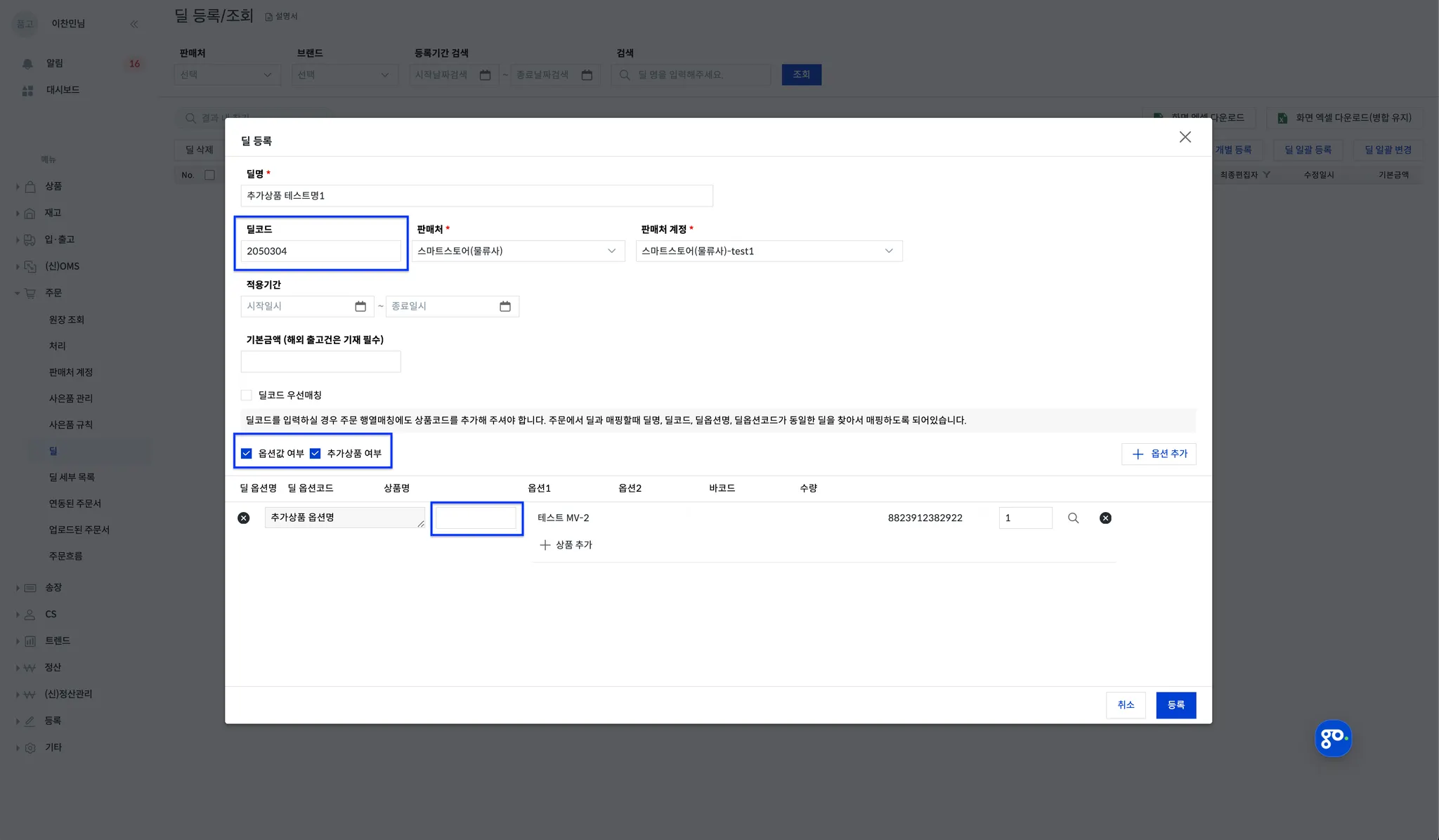The height and width of the screenshot is (840, 1439).
Task: Click the 상품 추가 plus icon
Action: (545, 545)
